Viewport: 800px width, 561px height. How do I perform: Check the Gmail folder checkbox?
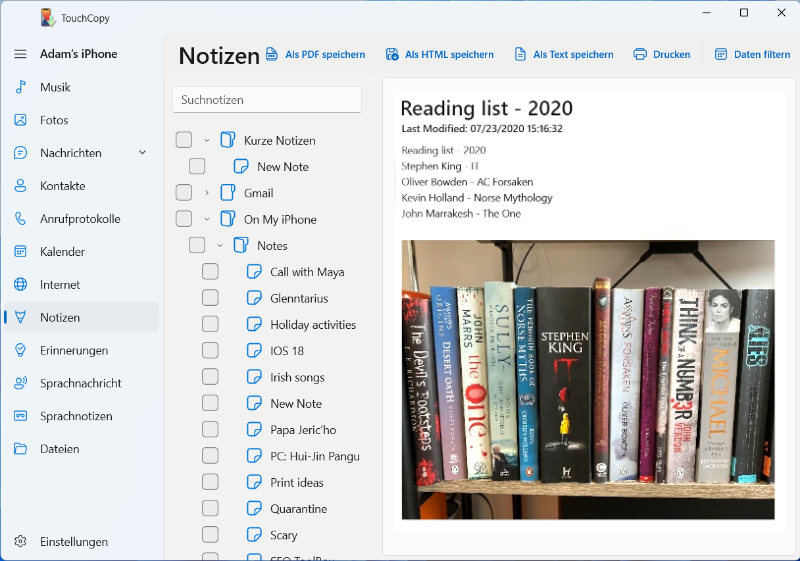pos(184,193)
